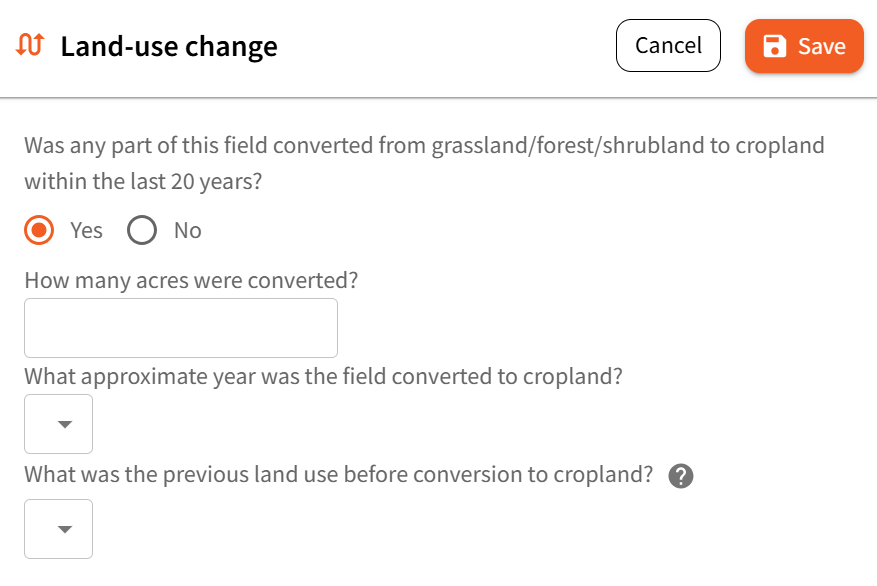Image resolution: width=877 pixels, height=586 pixels.
Task: Click the floppy disk icon on Save
Action: (x=774, y=46)
